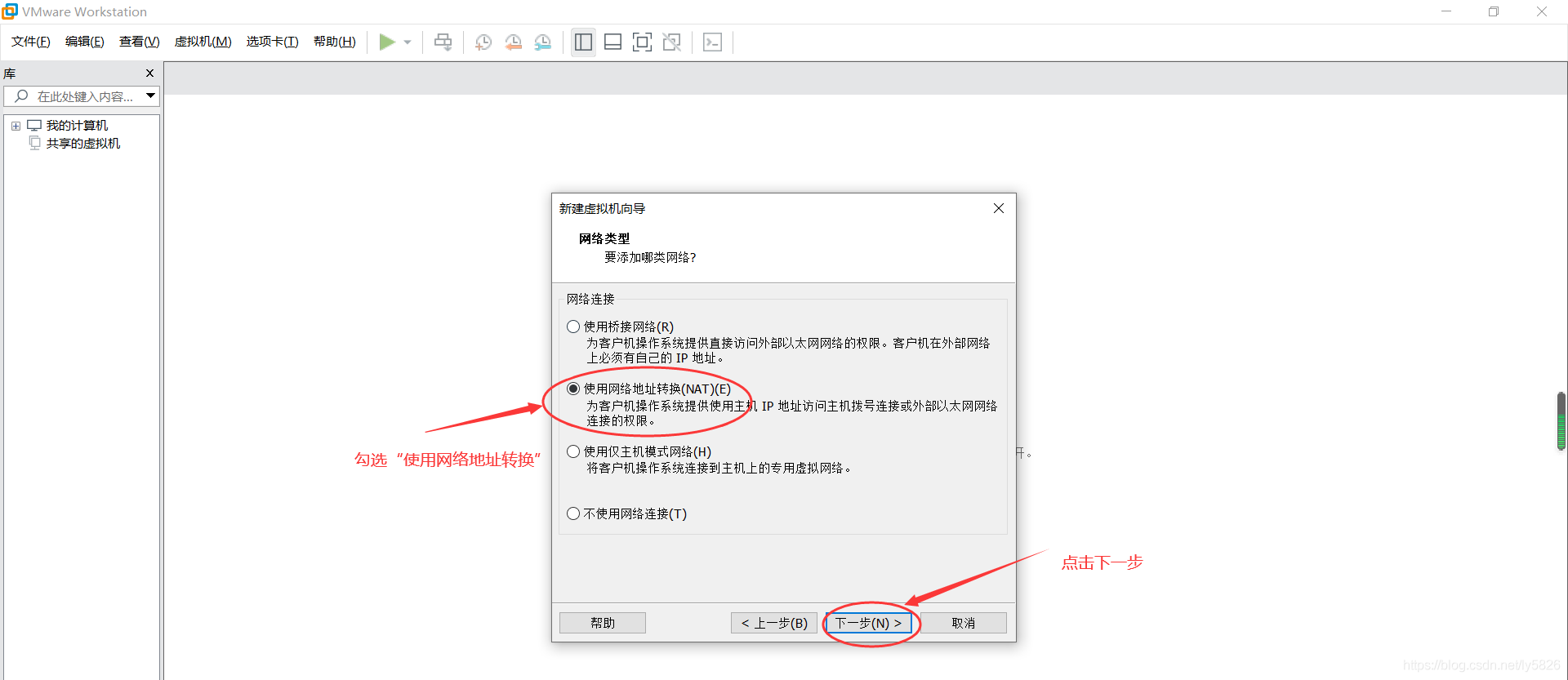Viewport: 1568px width, 680px height.
Task: Click the Send Ctrl+Alt+Del icon
Action: pyautogui.click(x=443, y=42)
